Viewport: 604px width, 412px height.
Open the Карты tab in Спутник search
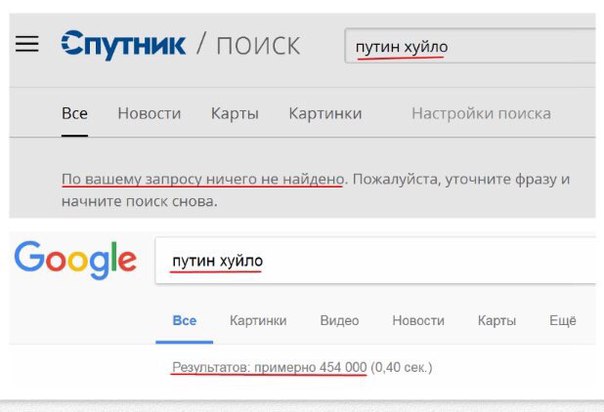coord(235,114)
